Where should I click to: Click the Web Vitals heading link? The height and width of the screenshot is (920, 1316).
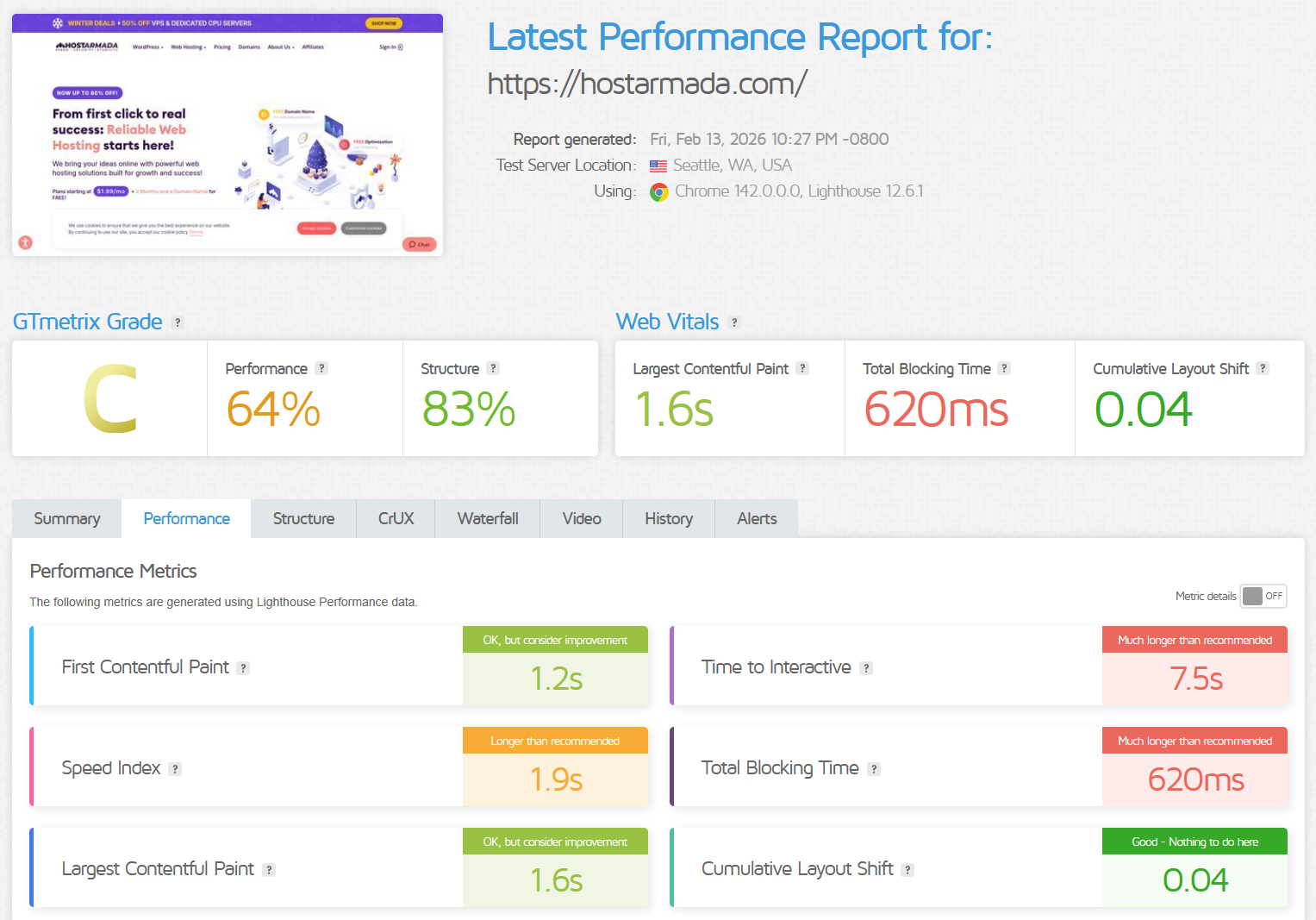tap(667, 322)
